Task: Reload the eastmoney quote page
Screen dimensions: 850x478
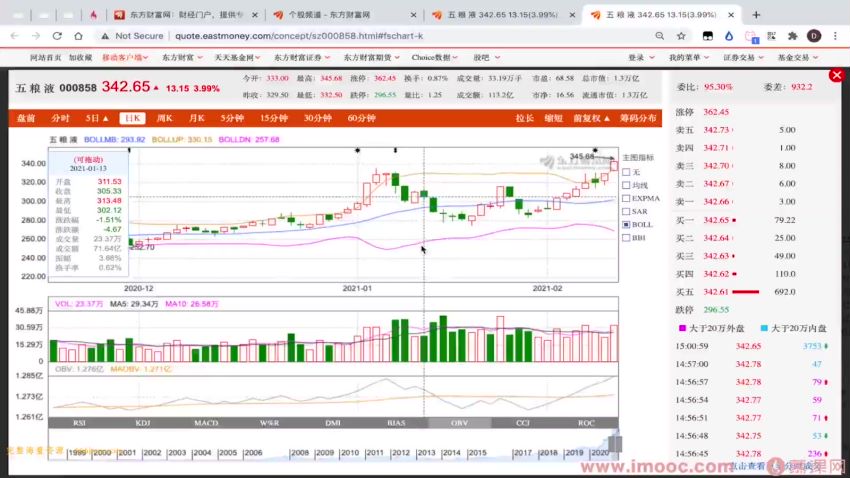Action: 57,36
